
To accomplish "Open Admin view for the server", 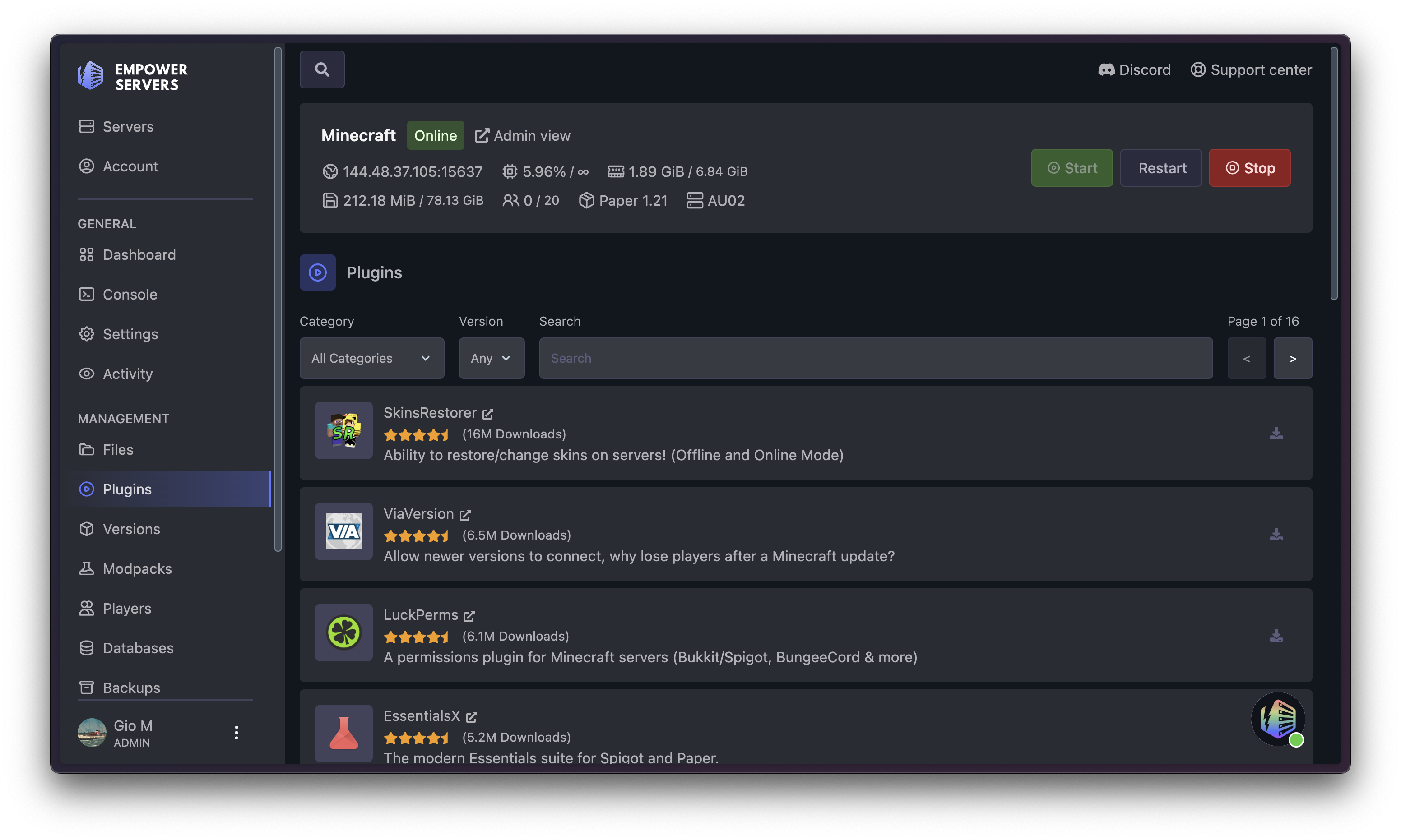I will [x=522, y=135].
